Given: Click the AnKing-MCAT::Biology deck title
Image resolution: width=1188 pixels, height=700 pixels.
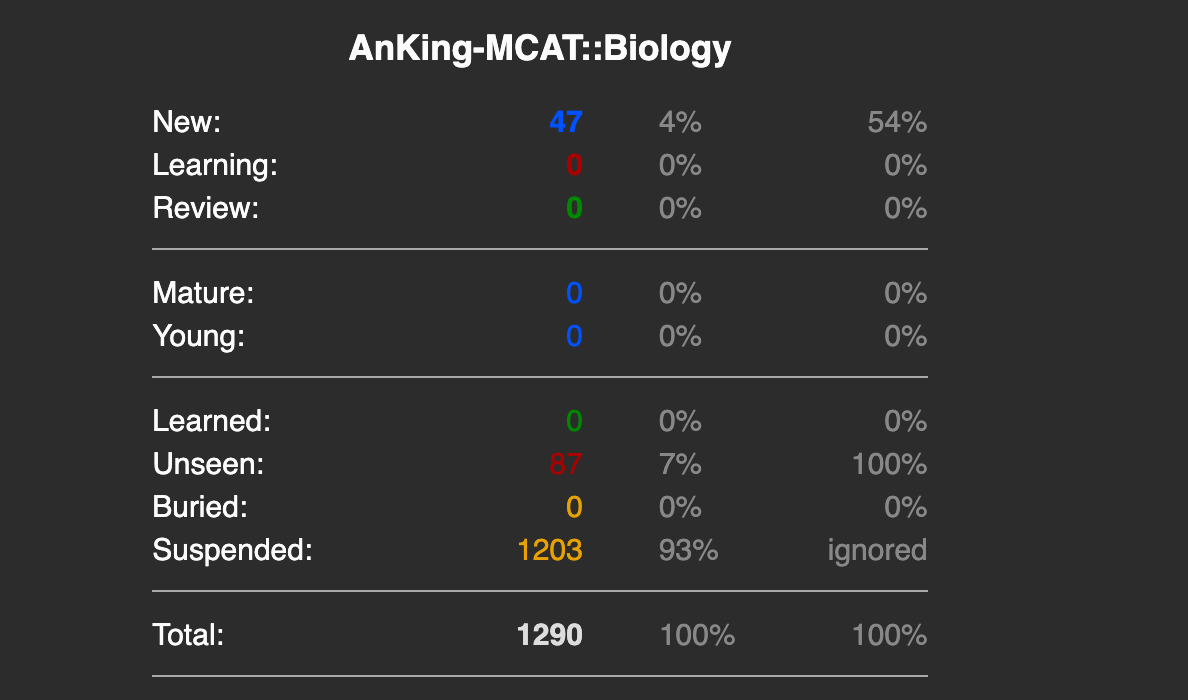Looking at the screenshot, I should (540, 48).
